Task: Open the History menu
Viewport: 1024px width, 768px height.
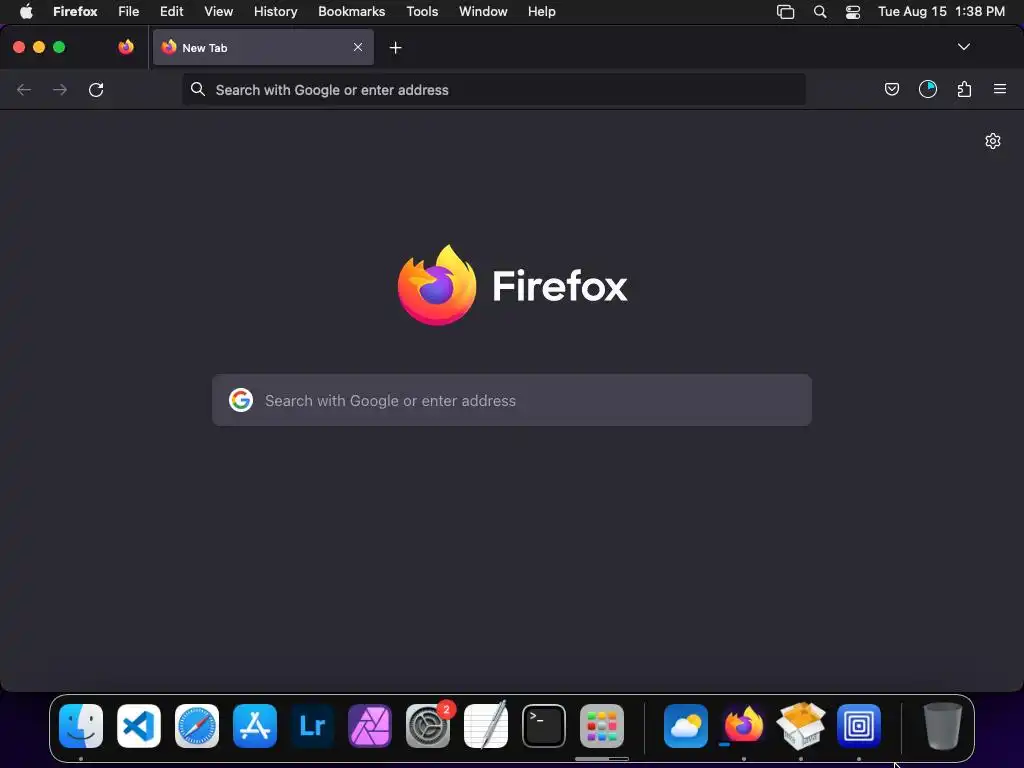Action: tap(276, 12)
